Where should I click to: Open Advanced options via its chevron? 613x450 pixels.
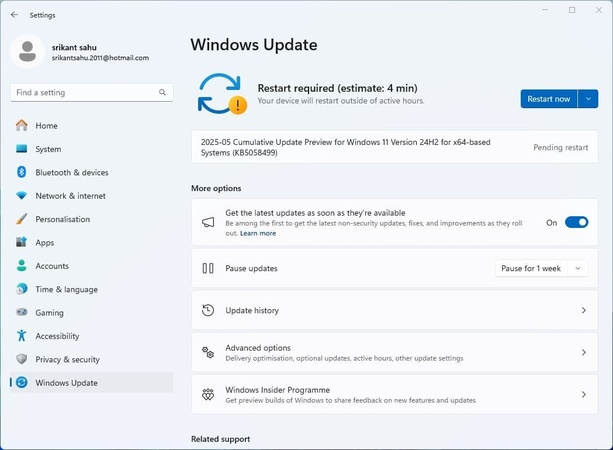coord(584,353)
